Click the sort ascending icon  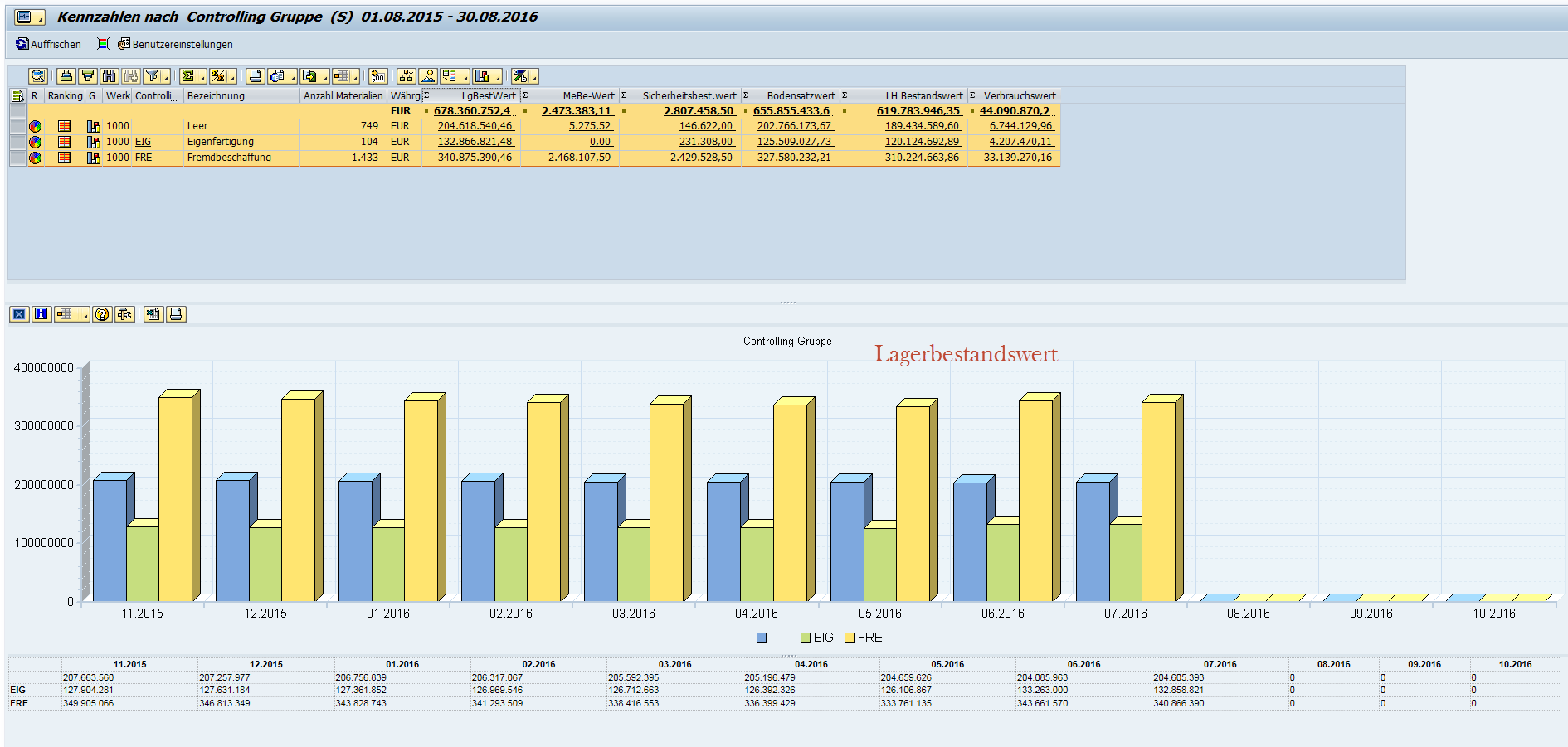(66, 76)
